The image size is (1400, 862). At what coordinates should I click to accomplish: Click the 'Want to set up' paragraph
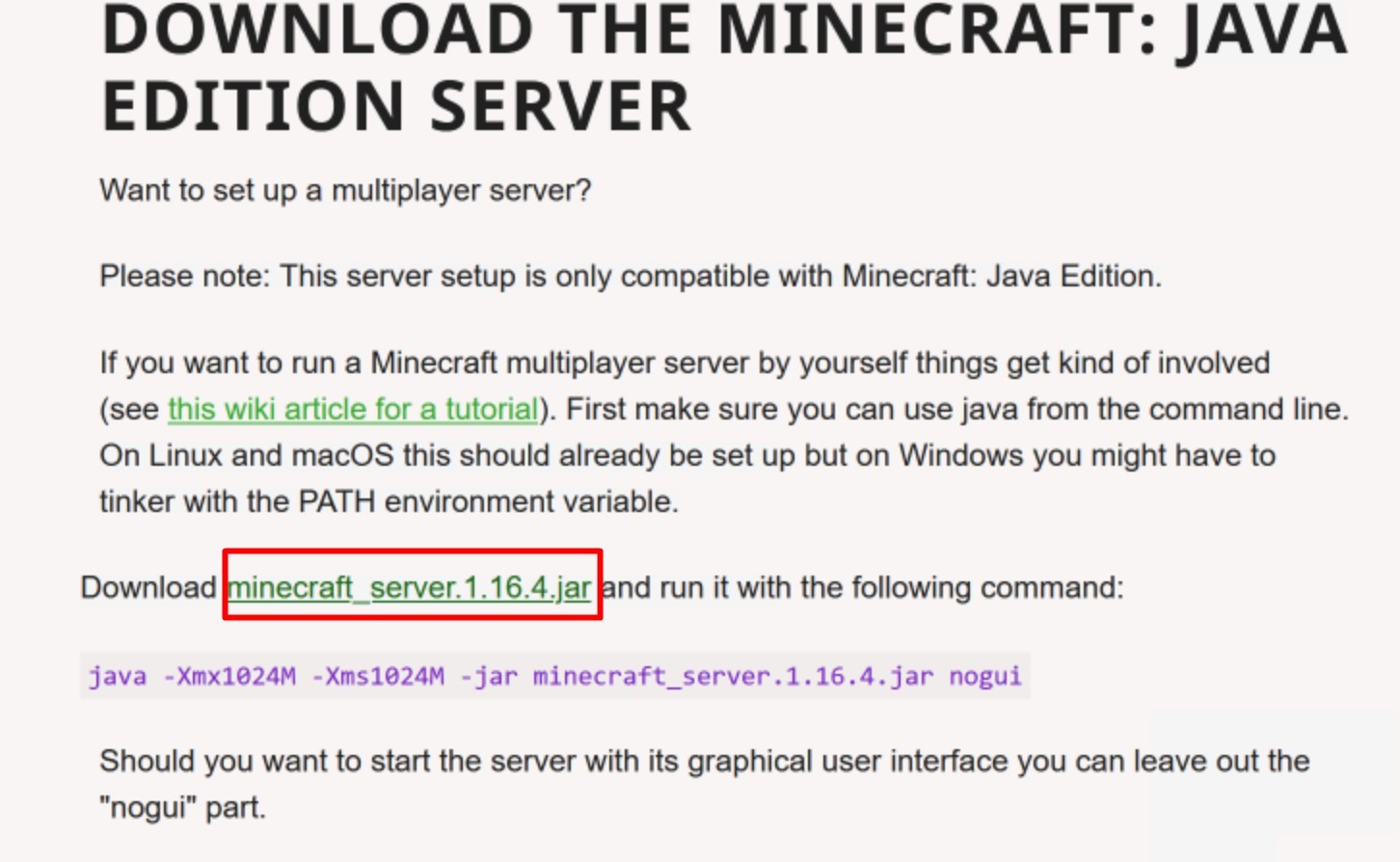tap(345, 190)
